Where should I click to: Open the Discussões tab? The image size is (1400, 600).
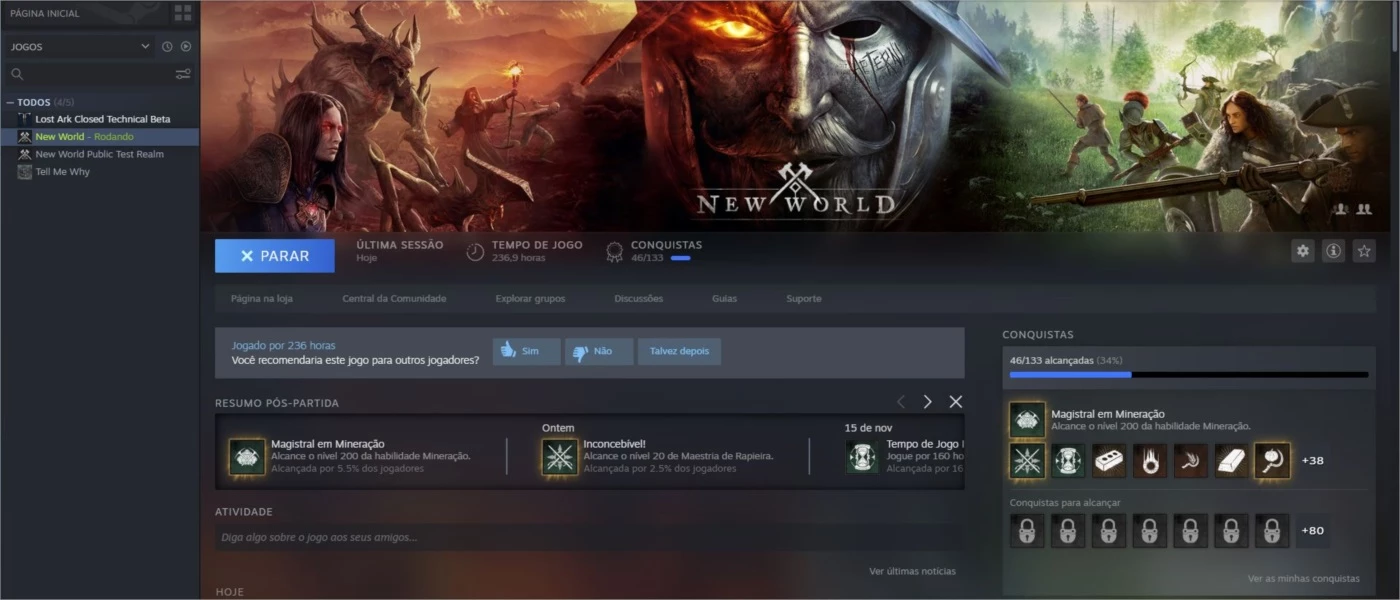pos(638,299)
